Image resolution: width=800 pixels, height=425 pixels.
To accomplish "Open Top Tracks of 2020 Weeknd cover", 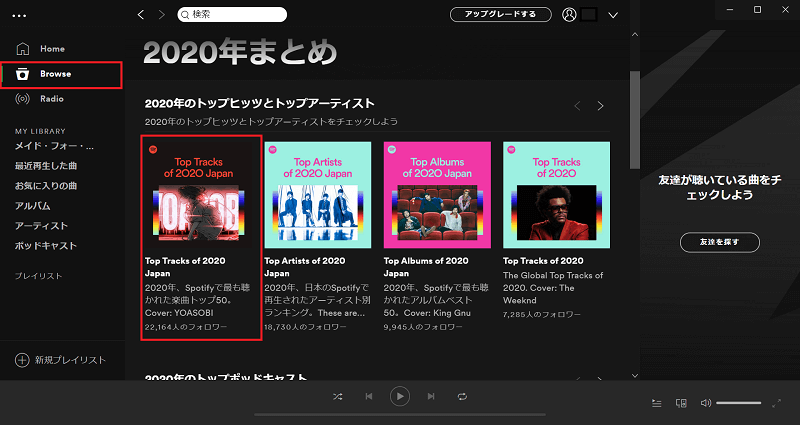I will pyautogui.click(x=557, y=195).
